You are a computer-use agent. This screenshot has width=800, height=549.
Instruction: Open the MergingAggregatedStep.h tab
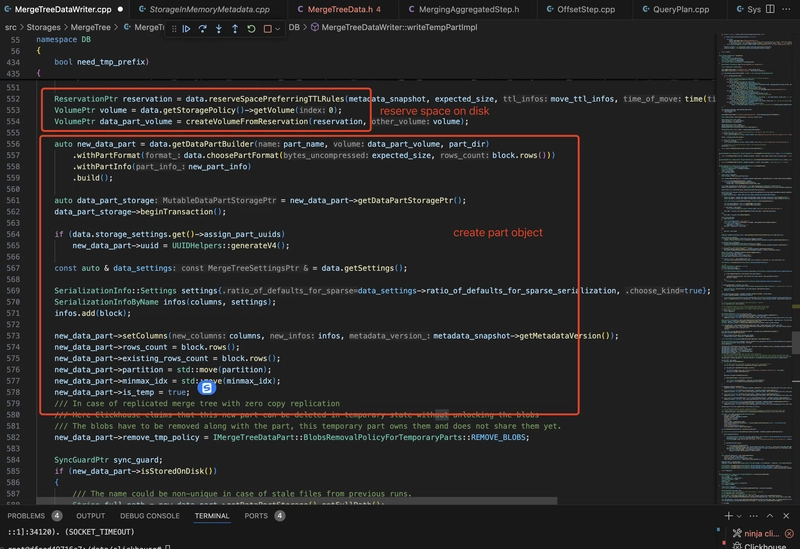pyautogui.click(x=468, y=9)
